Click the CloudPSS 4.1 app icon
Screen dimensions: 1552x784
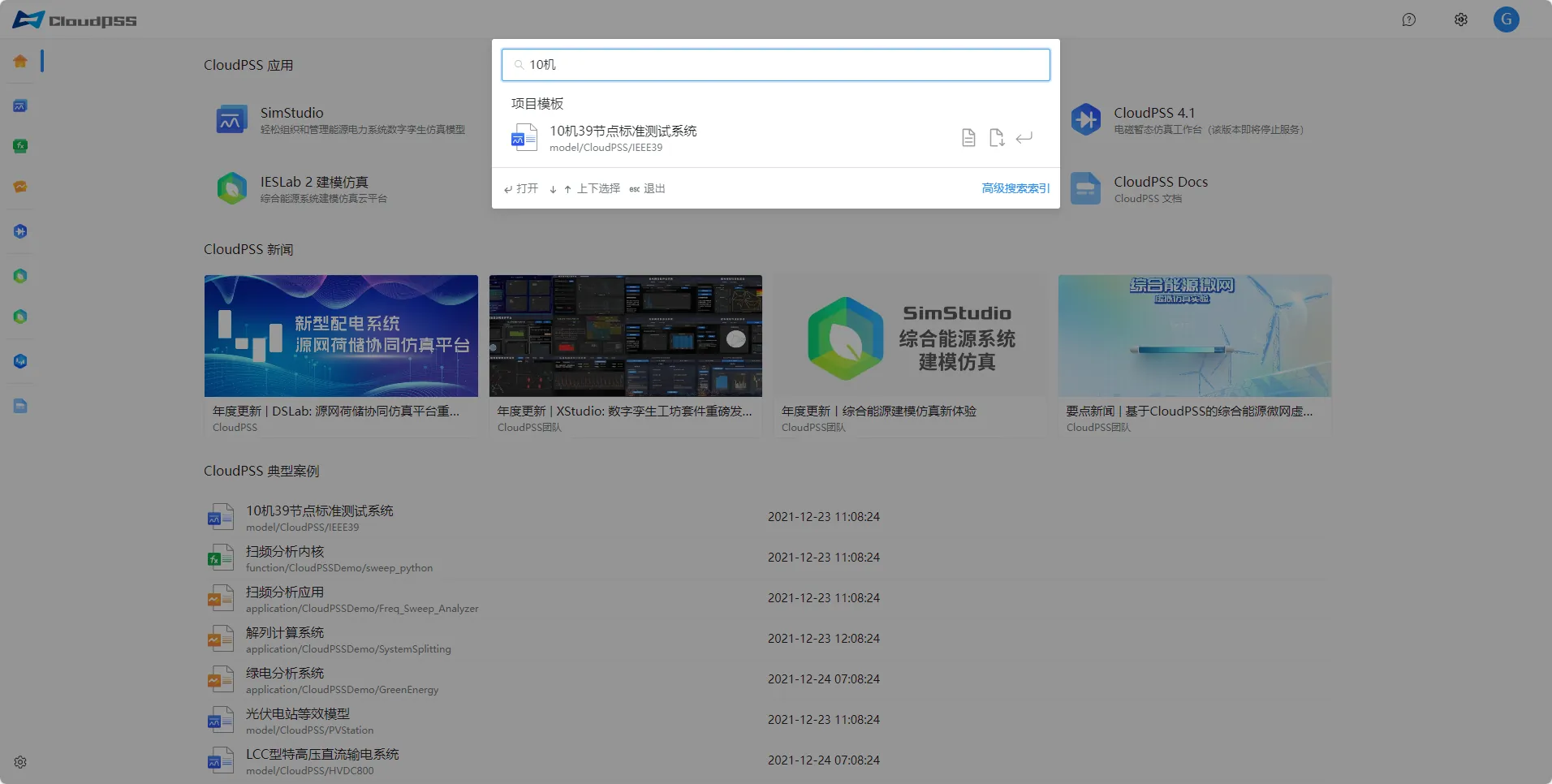[x=1086, y=120]
